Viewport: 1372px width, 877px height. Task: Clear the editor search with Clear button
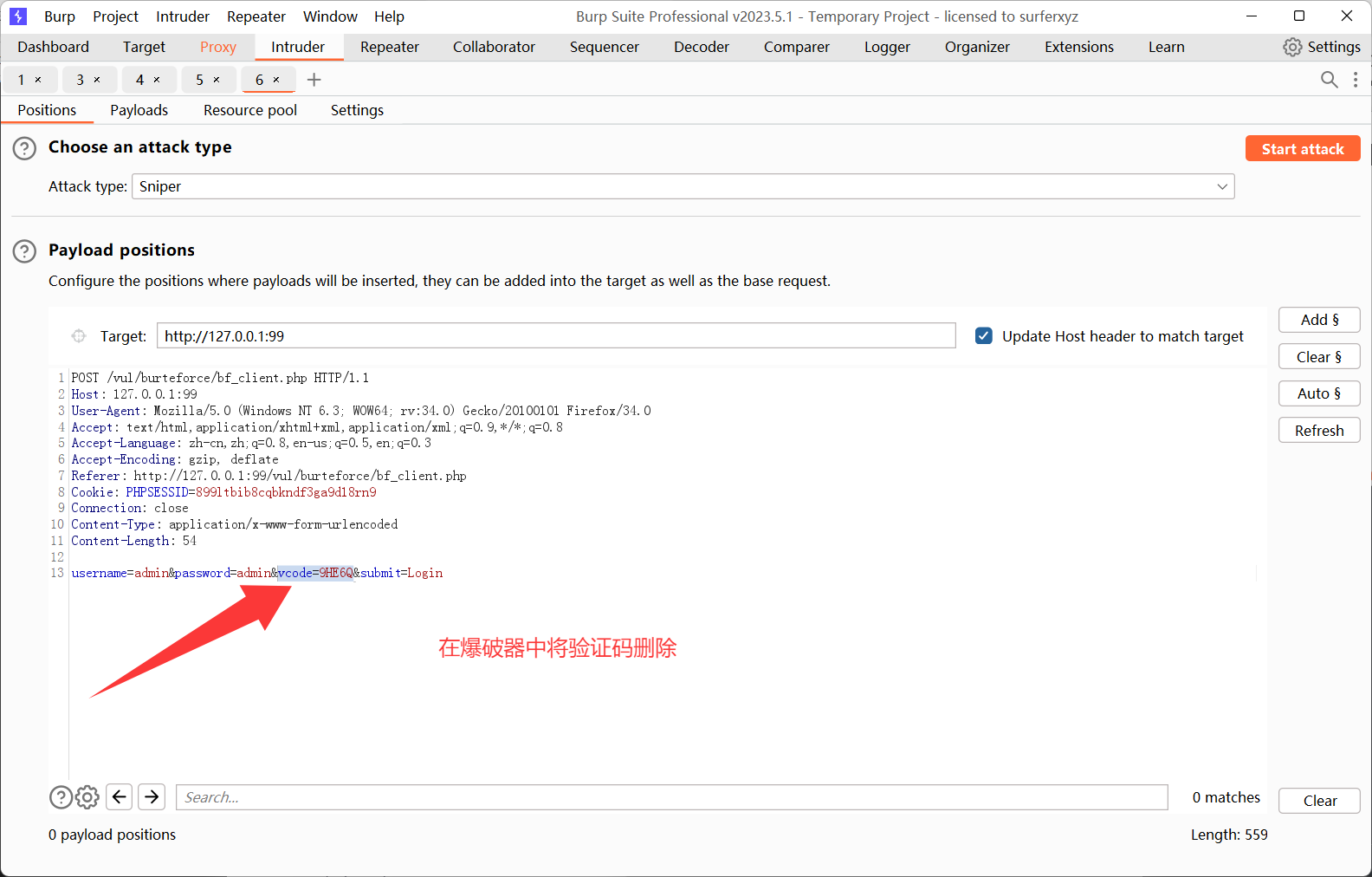pos(1319,801)
